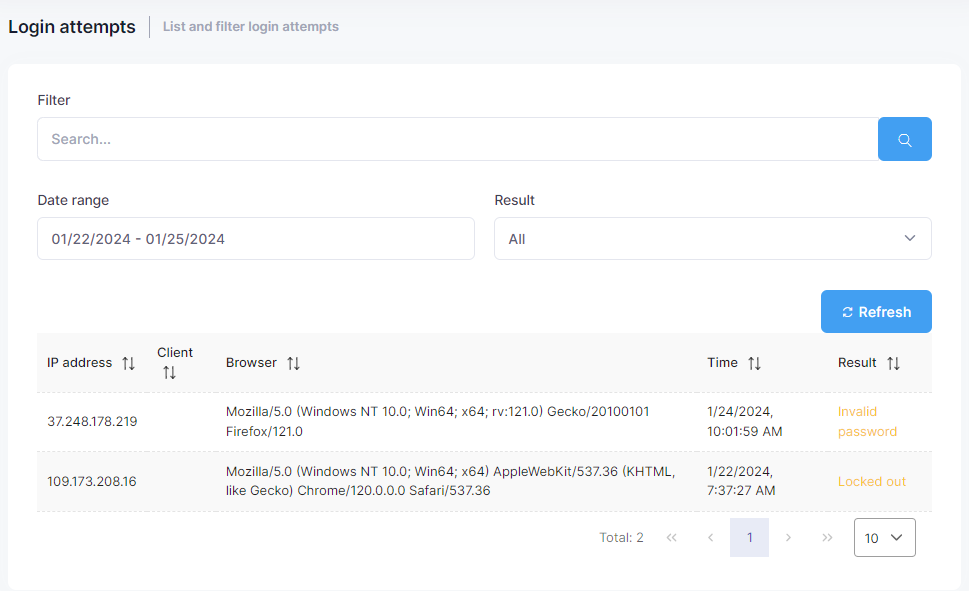
Task: Click the Client column header label
Action: click(x=175, y=352)
